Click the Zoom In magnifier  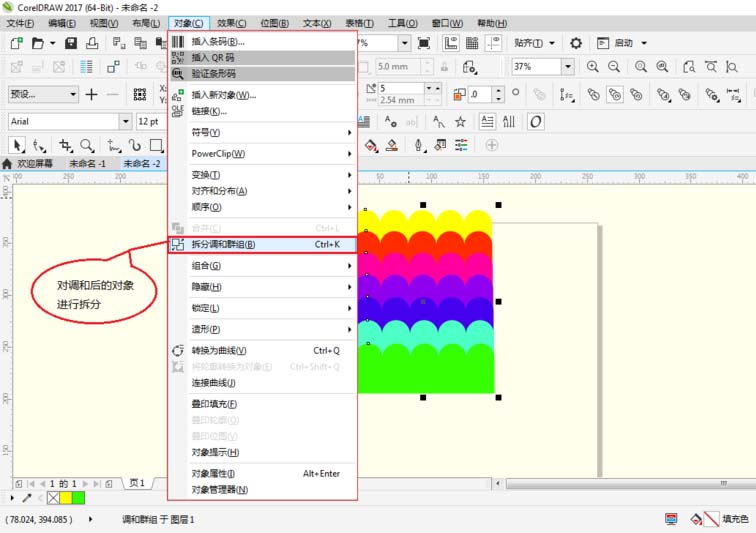(x=593, y=67)
